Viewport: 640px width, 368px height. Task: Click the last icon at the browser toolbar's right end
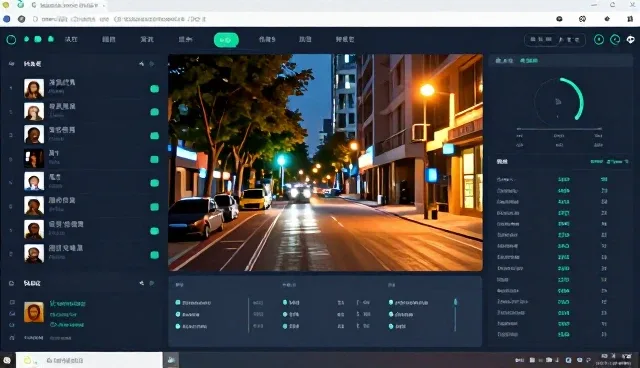click(x=631, y=19)
